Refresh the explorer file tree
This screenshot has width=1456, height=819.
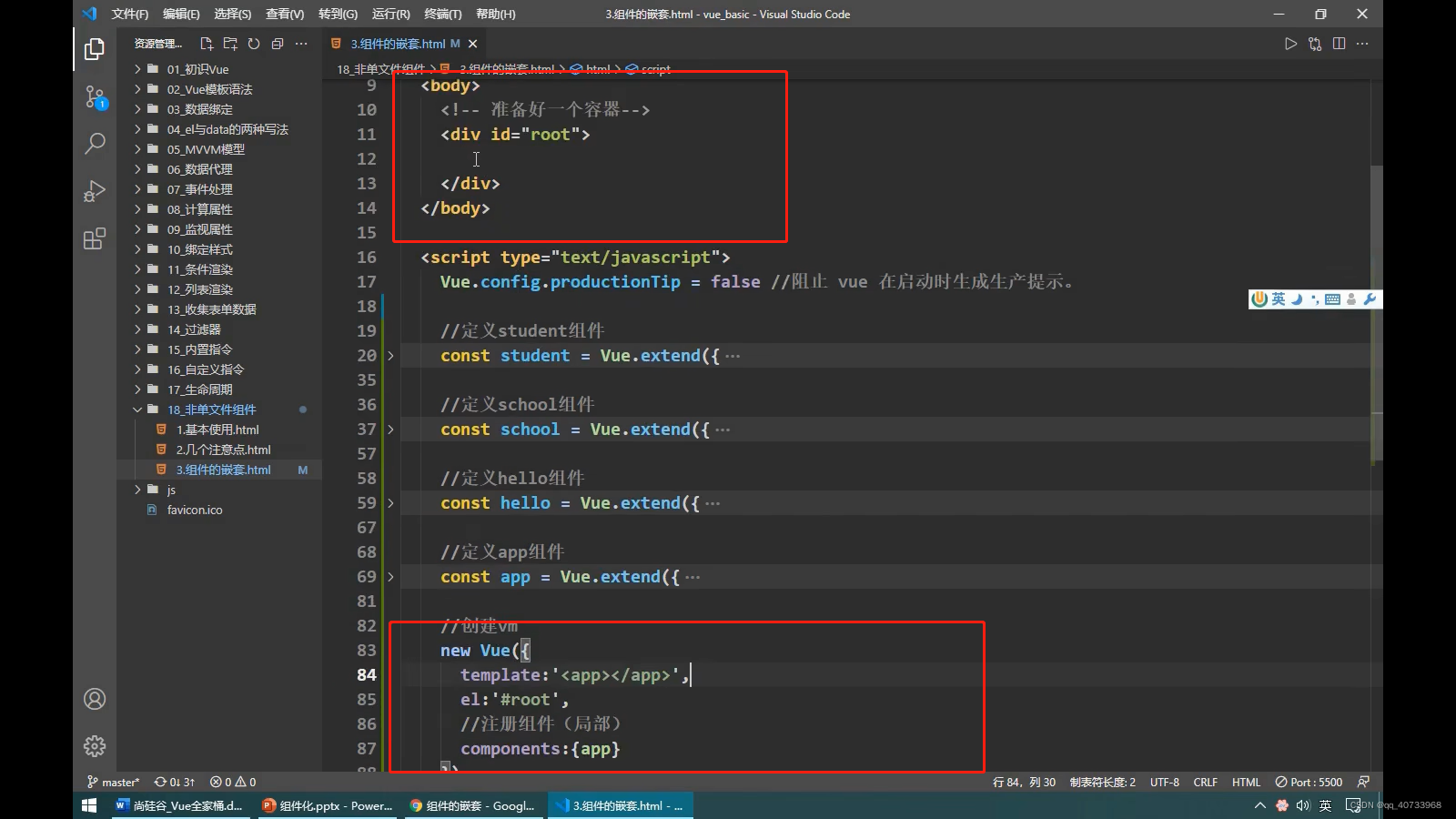(x=254, y=44)
